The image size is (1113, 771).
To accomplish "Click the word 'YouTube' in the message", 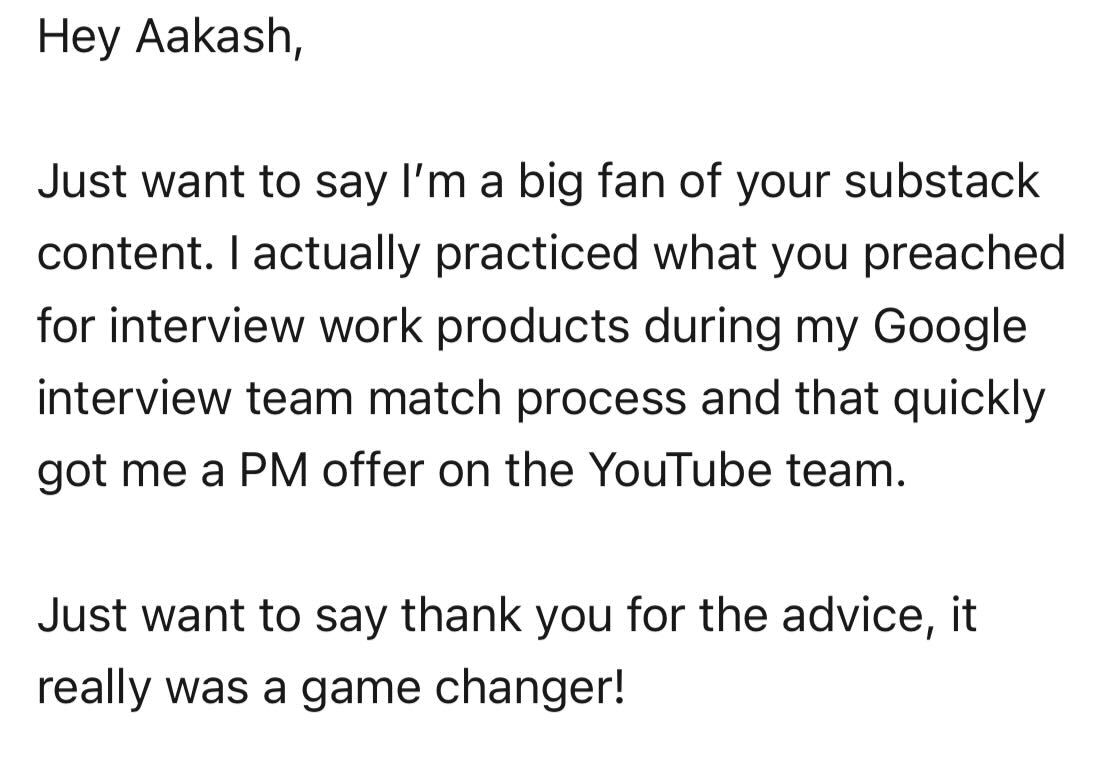I will pos(680,470).
